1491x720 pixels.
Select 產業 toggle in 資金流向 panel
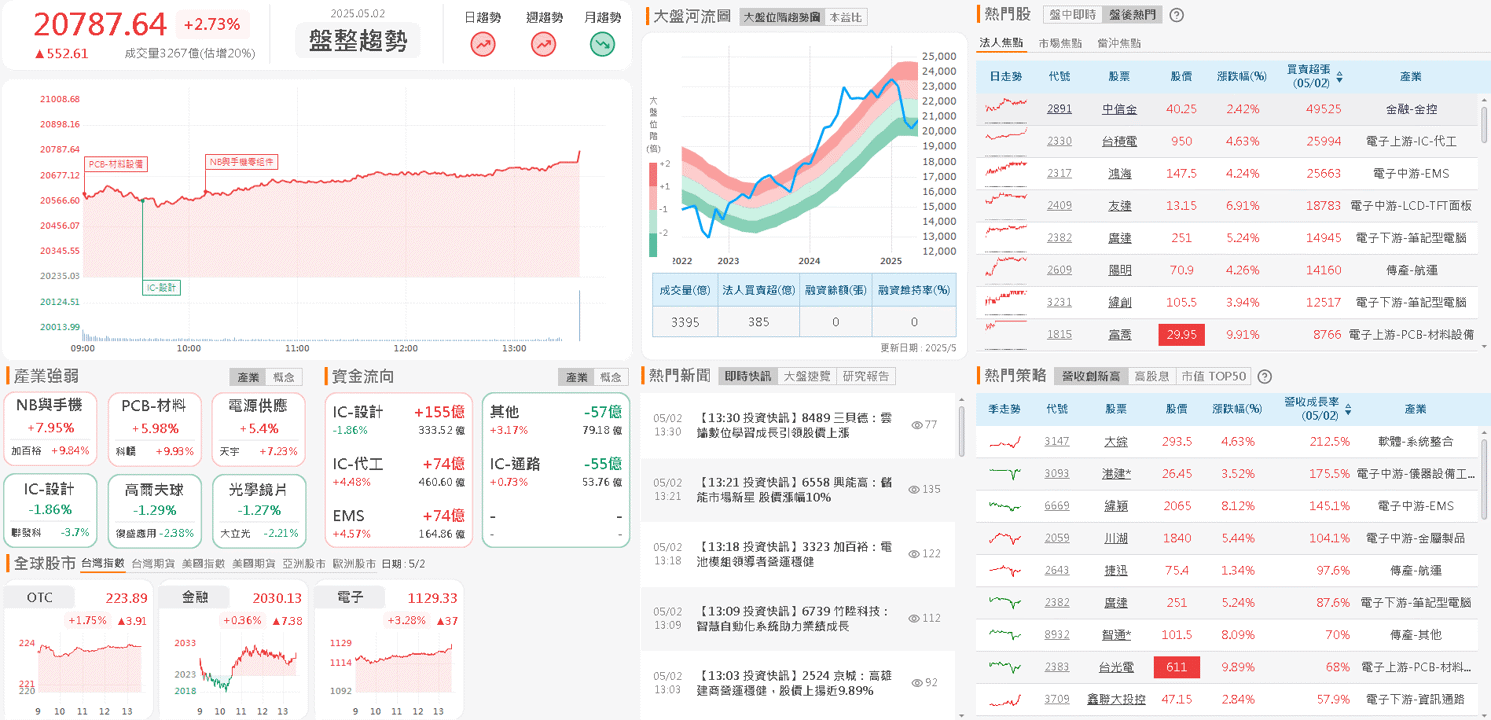pyautogui.click(x=576, y=377)
